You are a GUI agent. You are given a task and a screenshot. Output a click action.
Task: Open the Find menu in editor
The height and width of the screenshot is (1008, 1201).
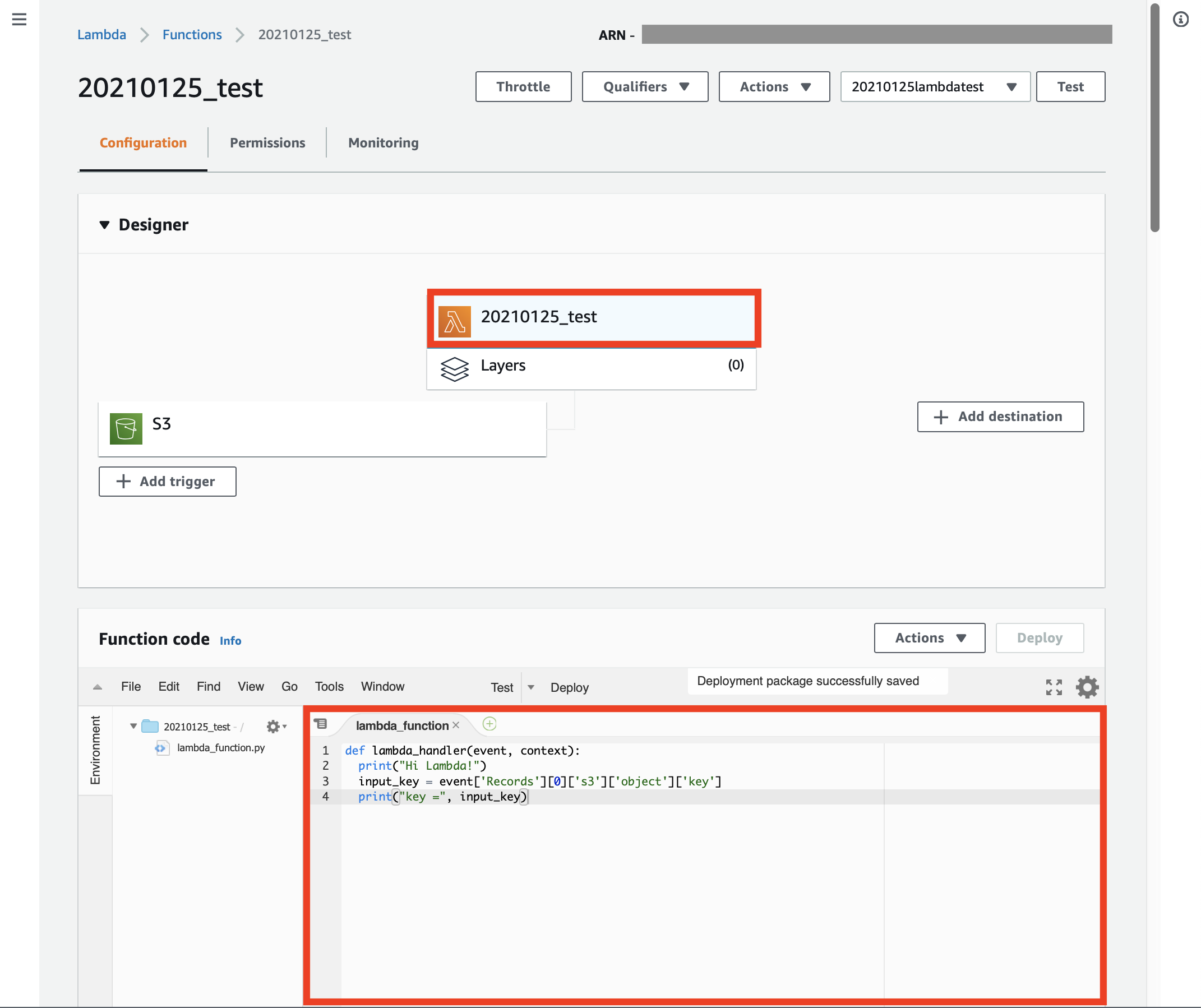pos(208,687)
